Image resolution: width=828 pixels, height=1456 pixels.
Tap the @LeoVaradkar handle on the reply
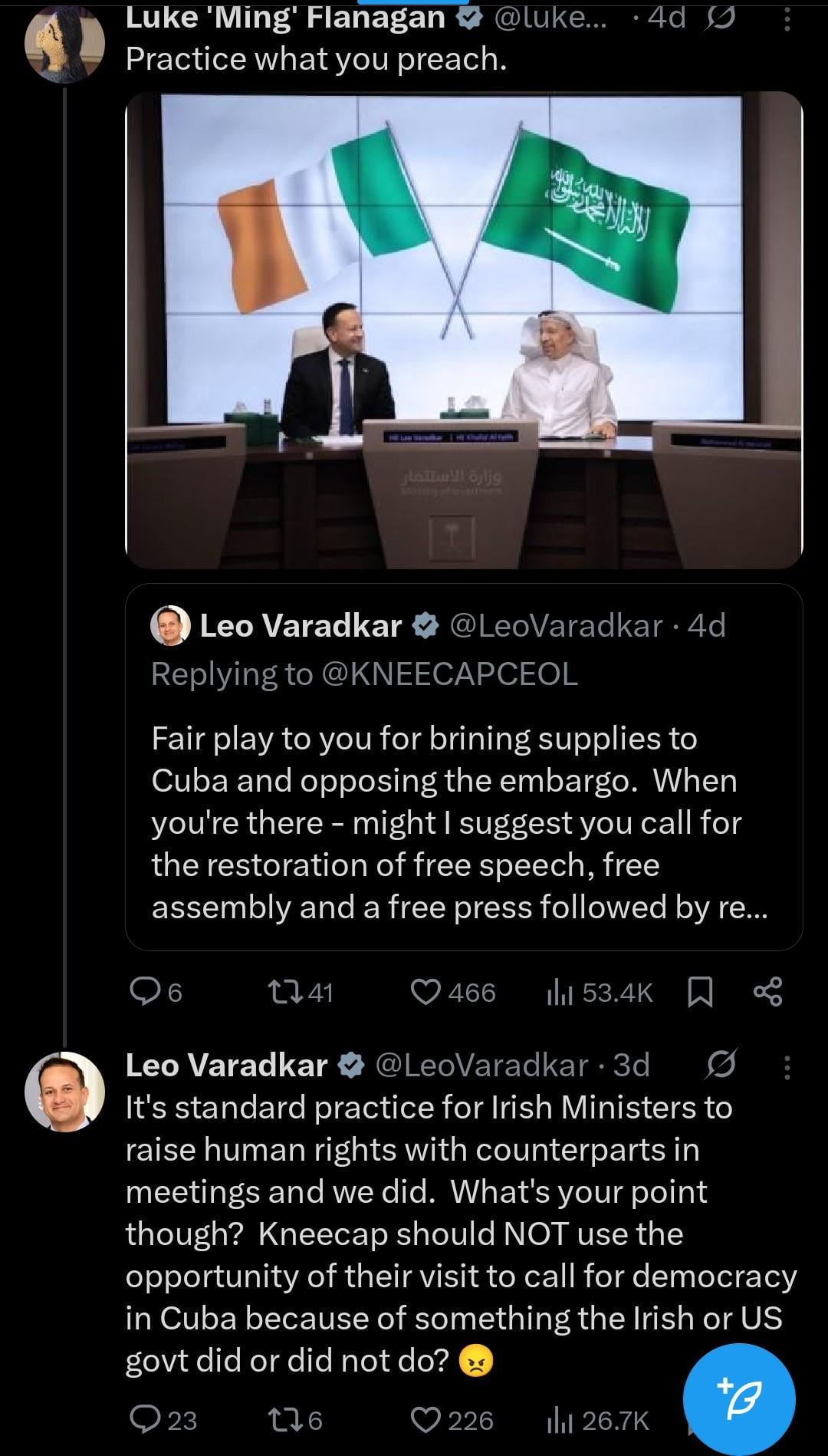pos(481,1065)
